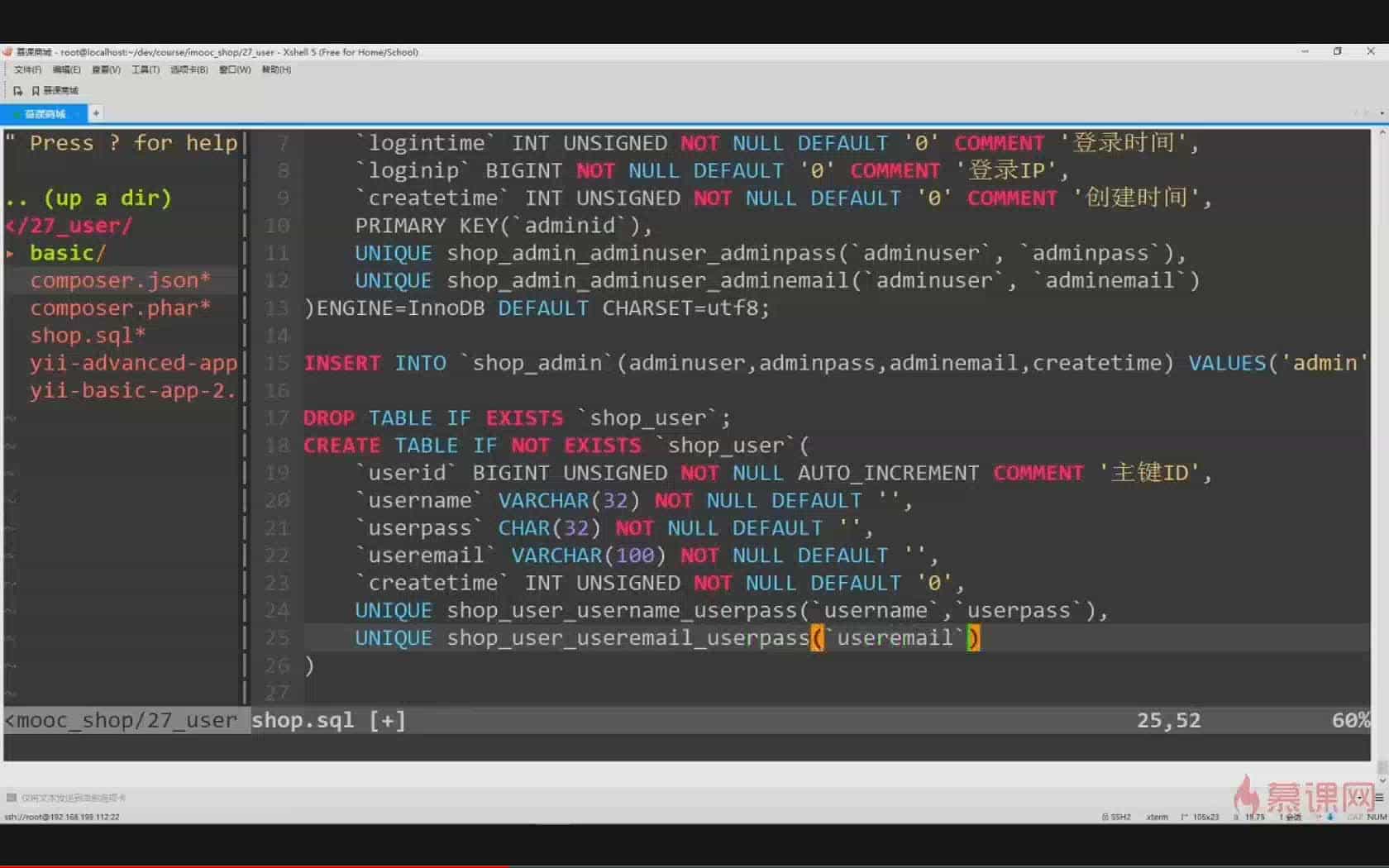Open the 工具(T) menu
The width and height of the screenshot is (1389, 868).
click(x=146, y=69)
